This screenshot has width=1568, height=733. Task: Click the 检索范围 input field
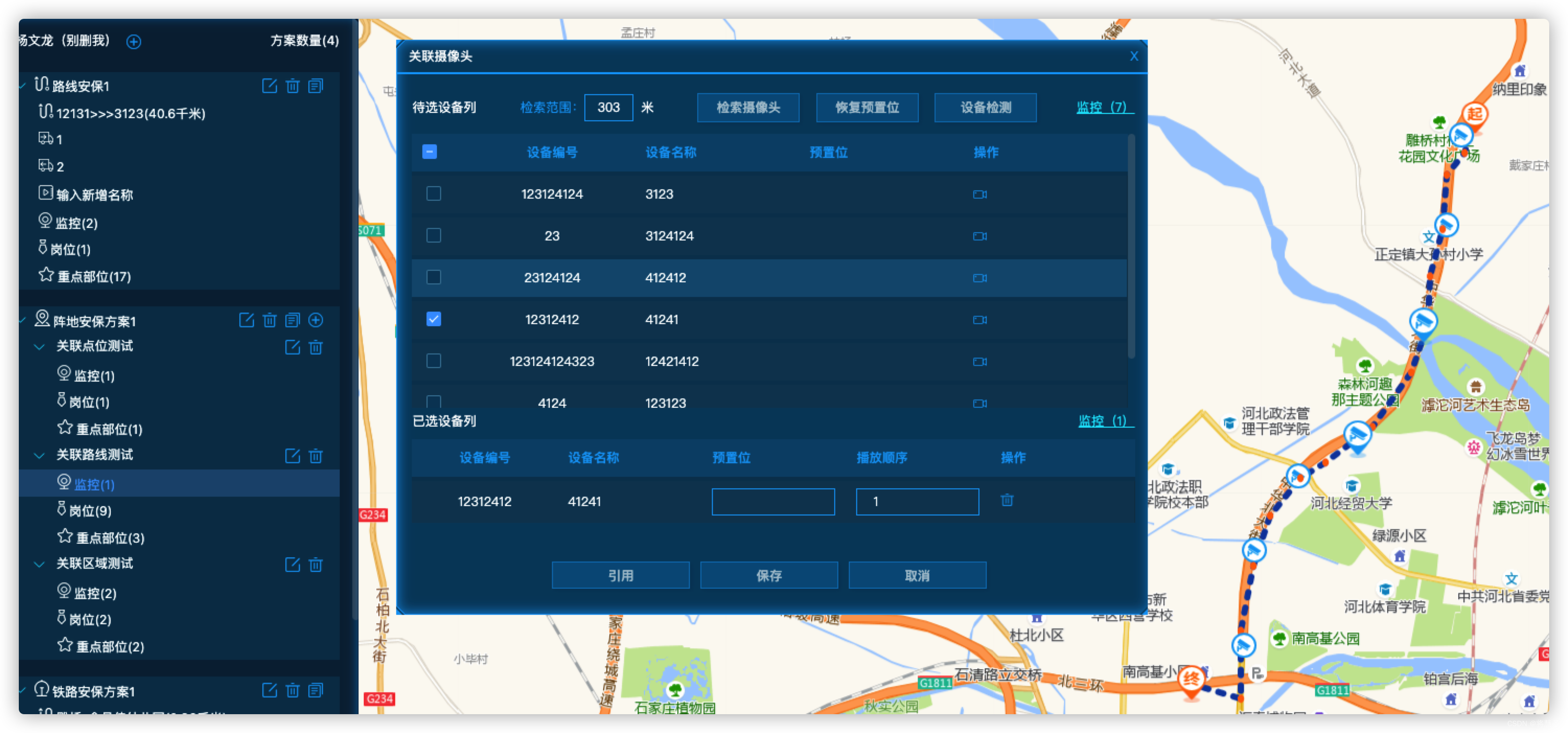608,108
